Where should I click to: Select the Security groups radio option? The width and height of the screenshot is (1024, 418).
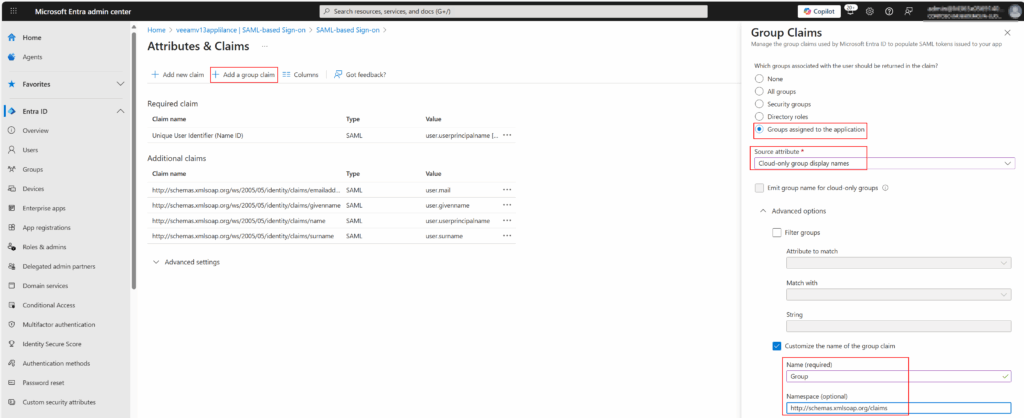pos(760,104)
